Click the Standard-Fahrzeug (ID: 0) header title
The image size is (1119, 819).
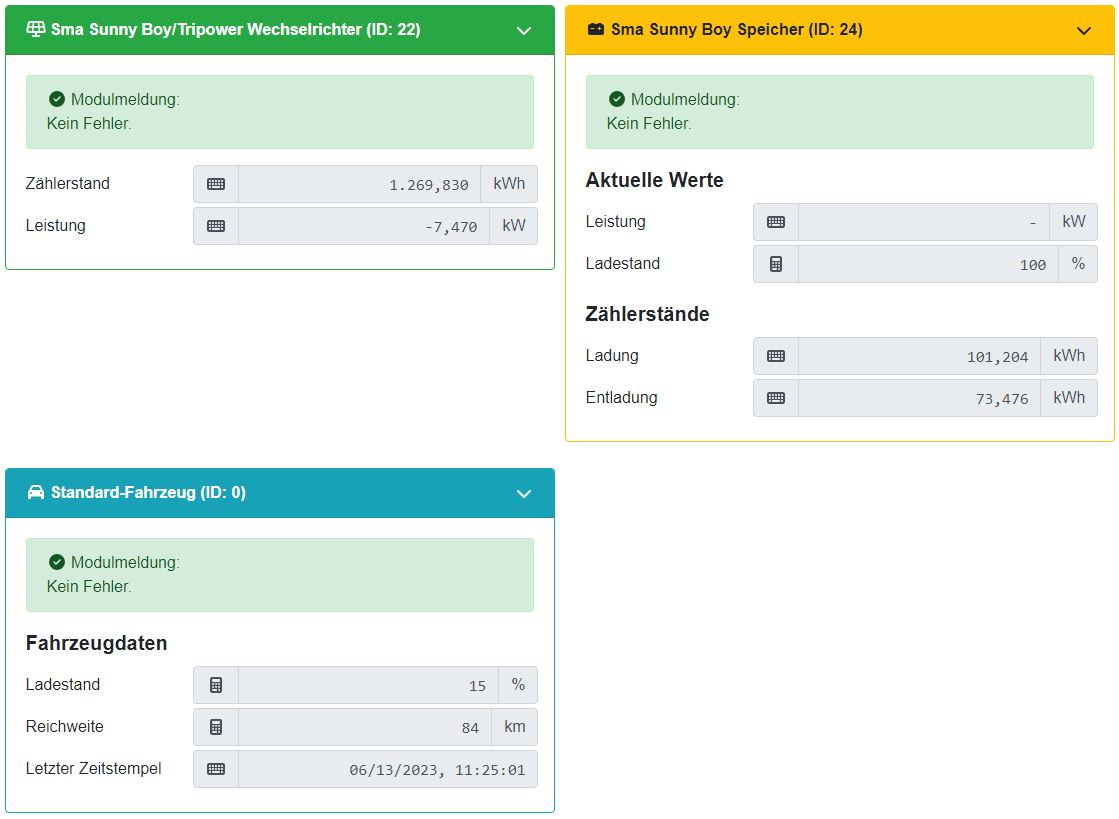[x=148, y=493]
